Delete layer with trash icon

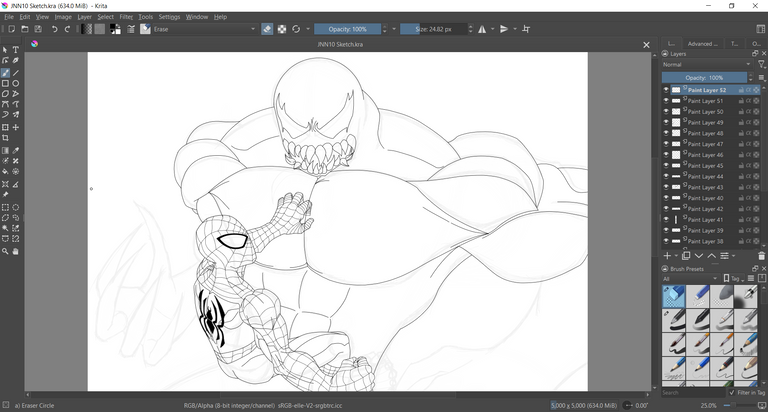tap(761, 256)
